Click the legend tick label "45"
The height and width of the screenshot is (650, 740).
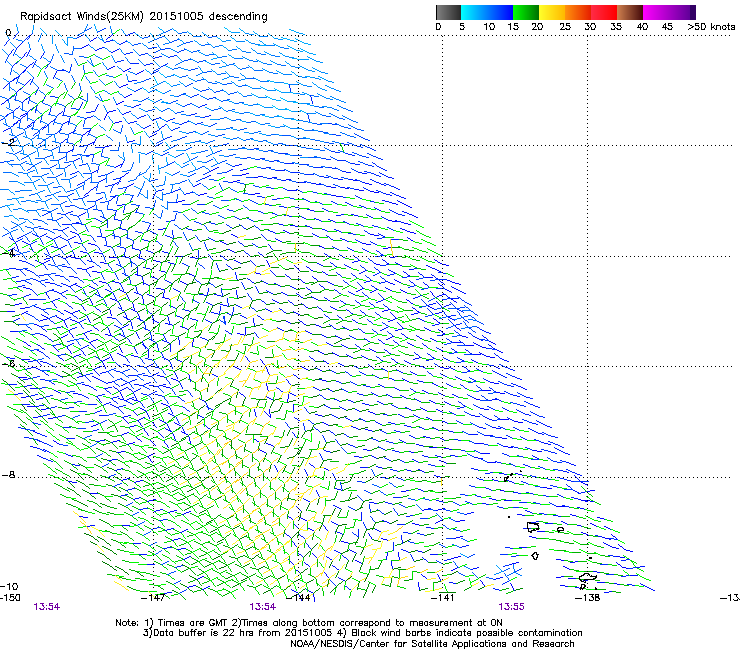[667, 27]
